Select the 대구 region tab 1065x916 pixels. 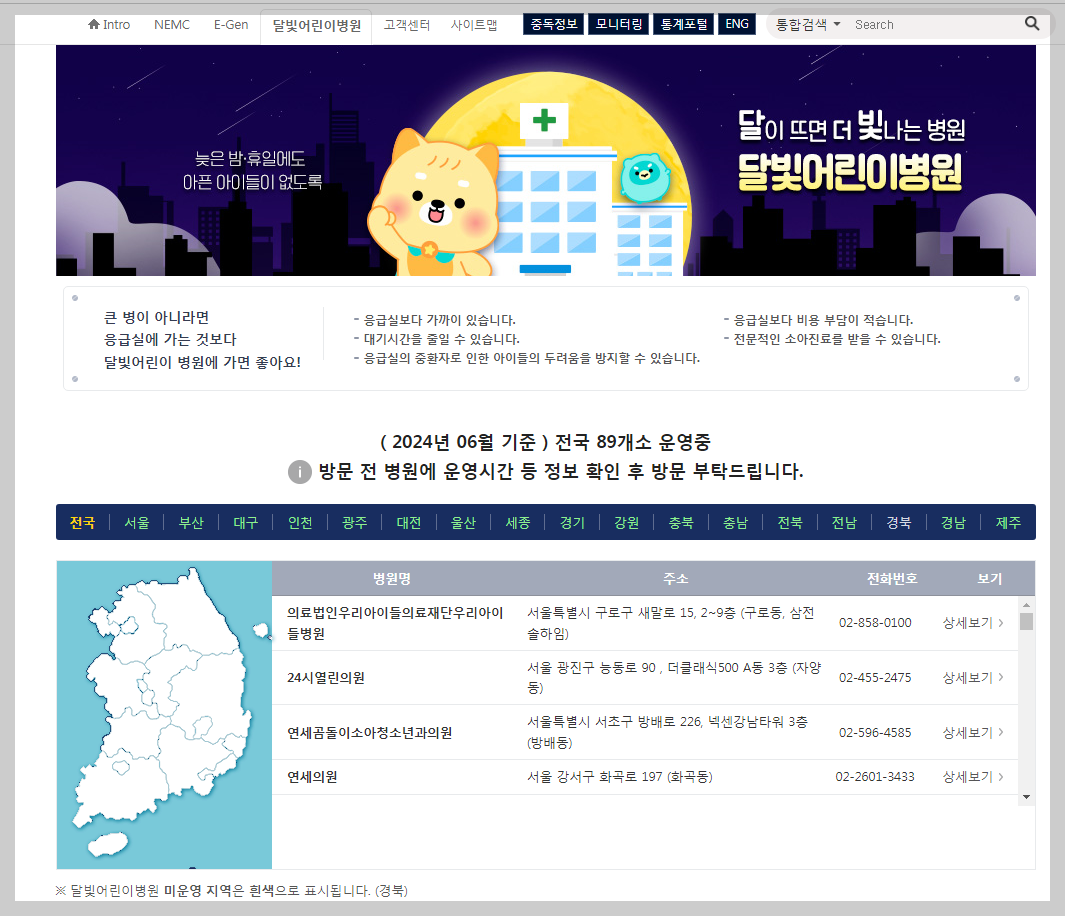245,522
